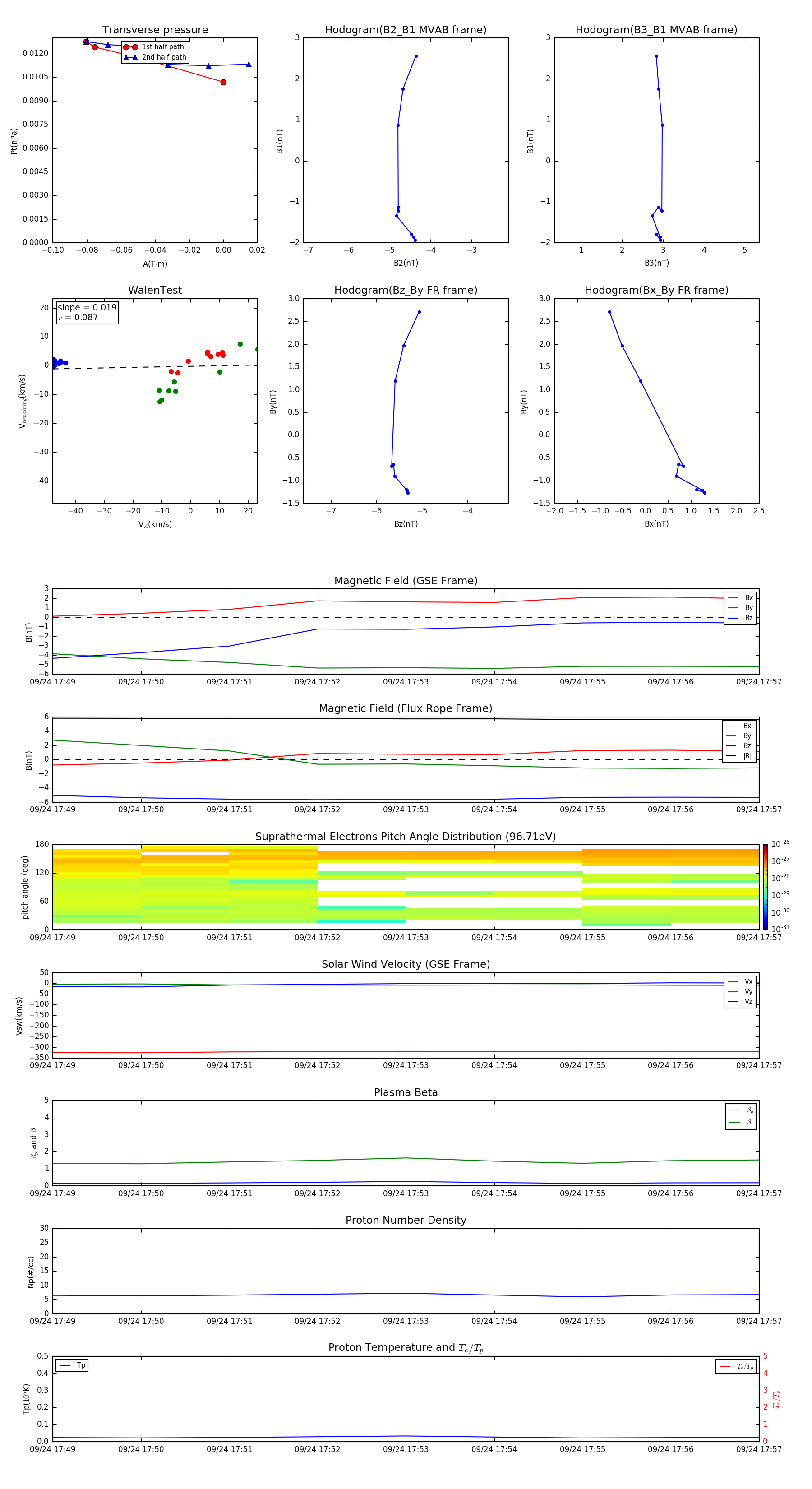Click the Bz' entry in flux rope legend
This screenshot has width=812, height=1489.
[739, 746]
